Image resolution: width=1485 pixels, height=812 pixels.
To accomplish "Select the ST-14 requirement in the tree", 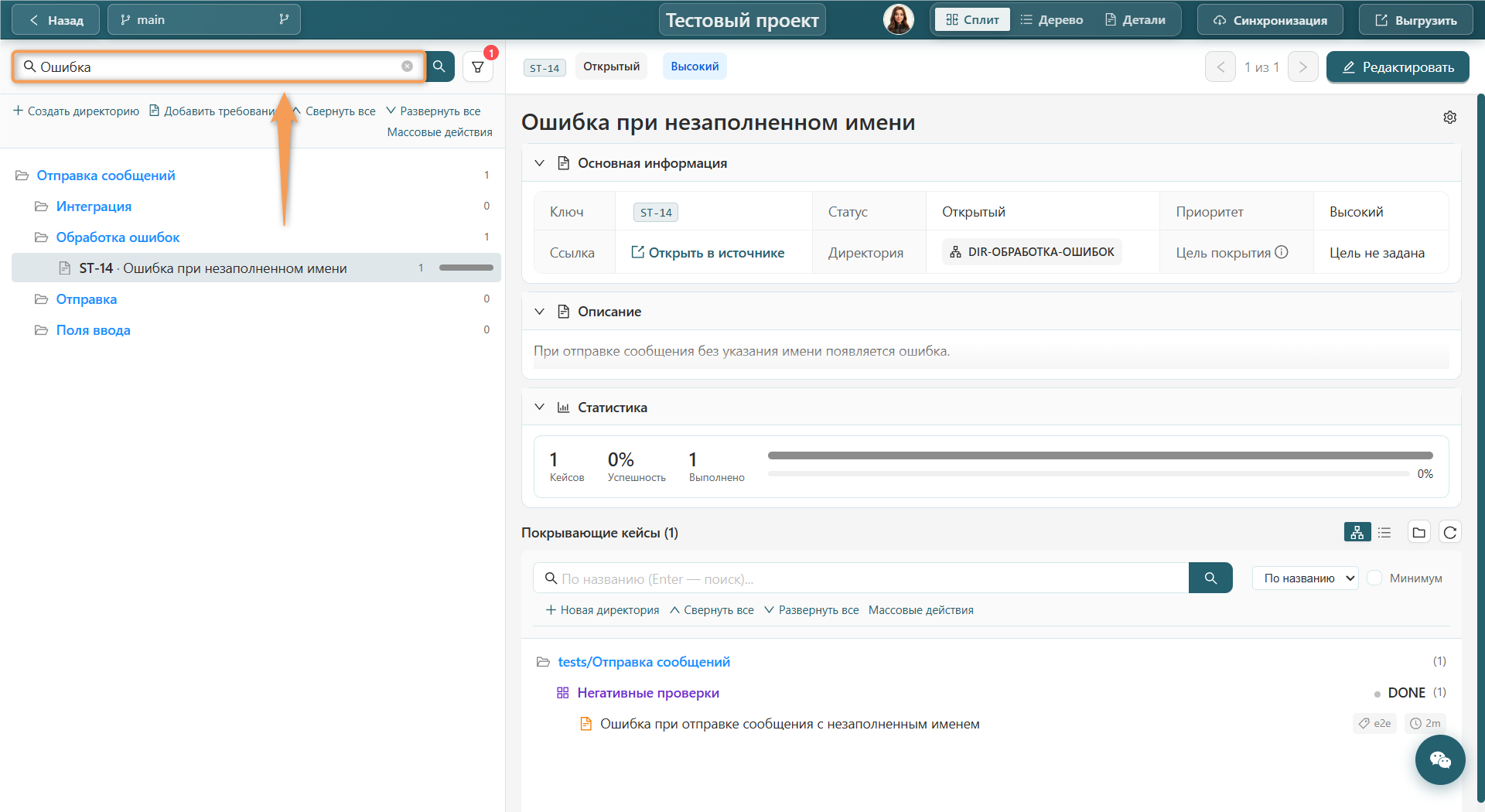I will coord(256,268).
